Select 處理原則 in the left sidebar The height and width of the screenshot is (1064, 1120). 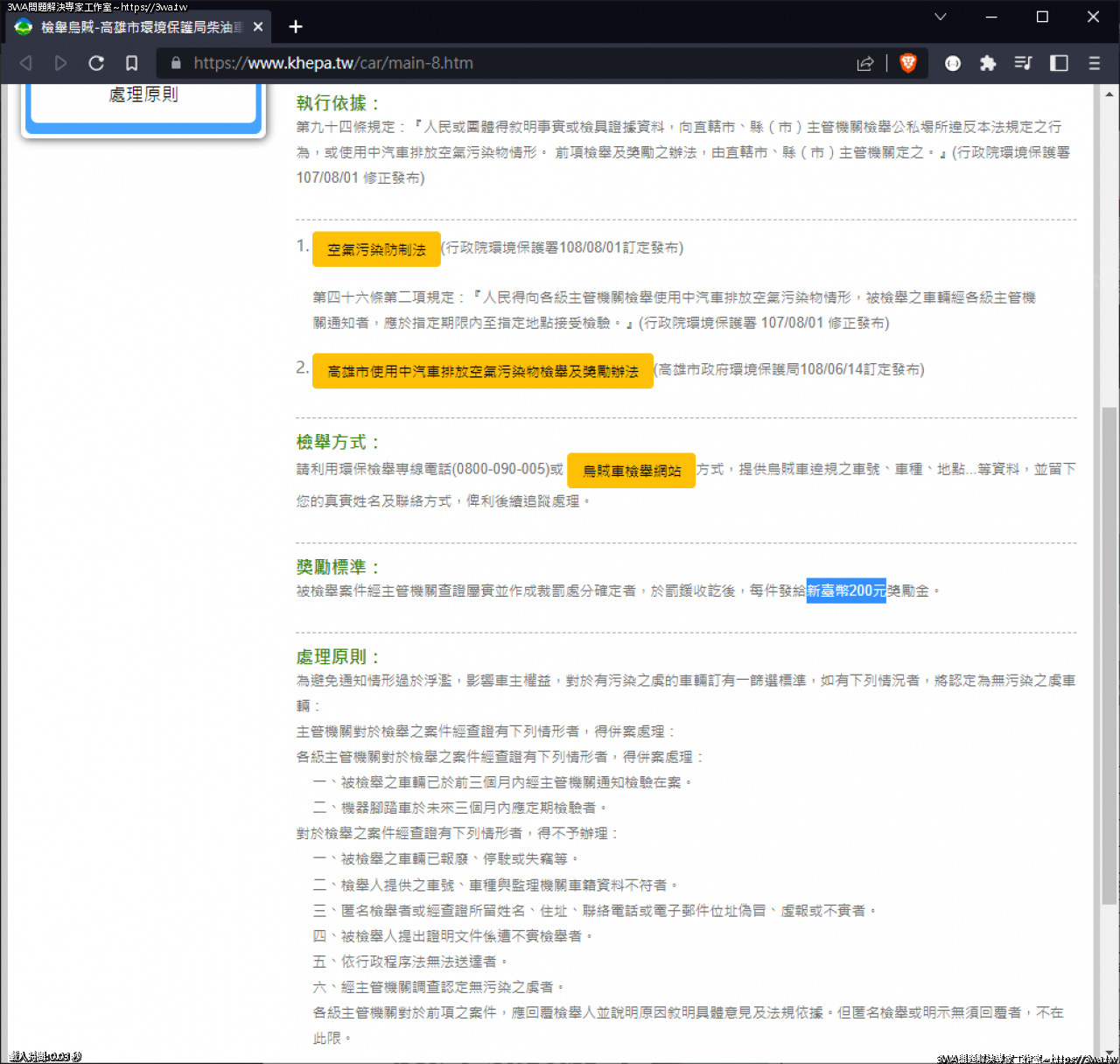[143, 94]
